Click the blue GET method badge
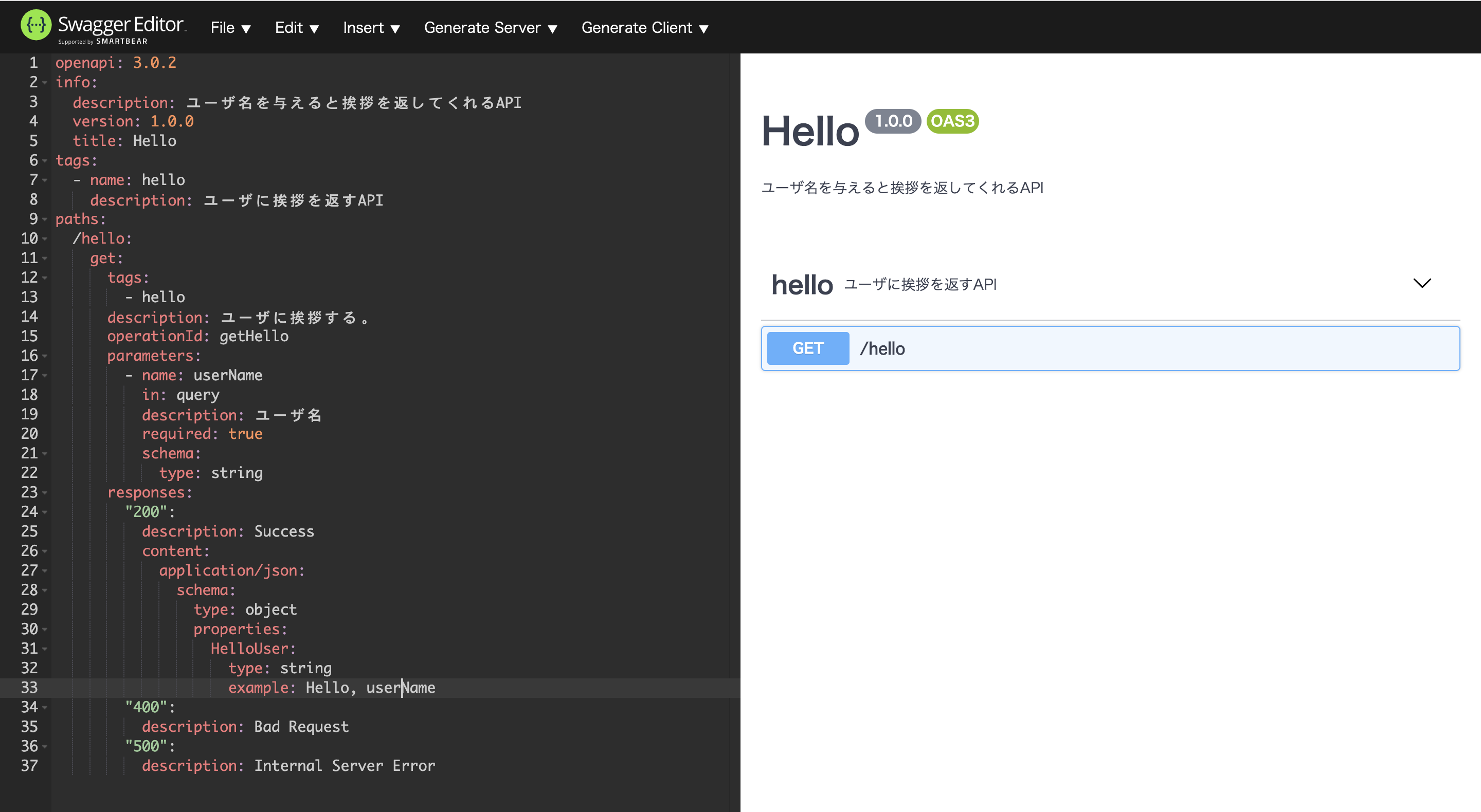 point(807,348)
